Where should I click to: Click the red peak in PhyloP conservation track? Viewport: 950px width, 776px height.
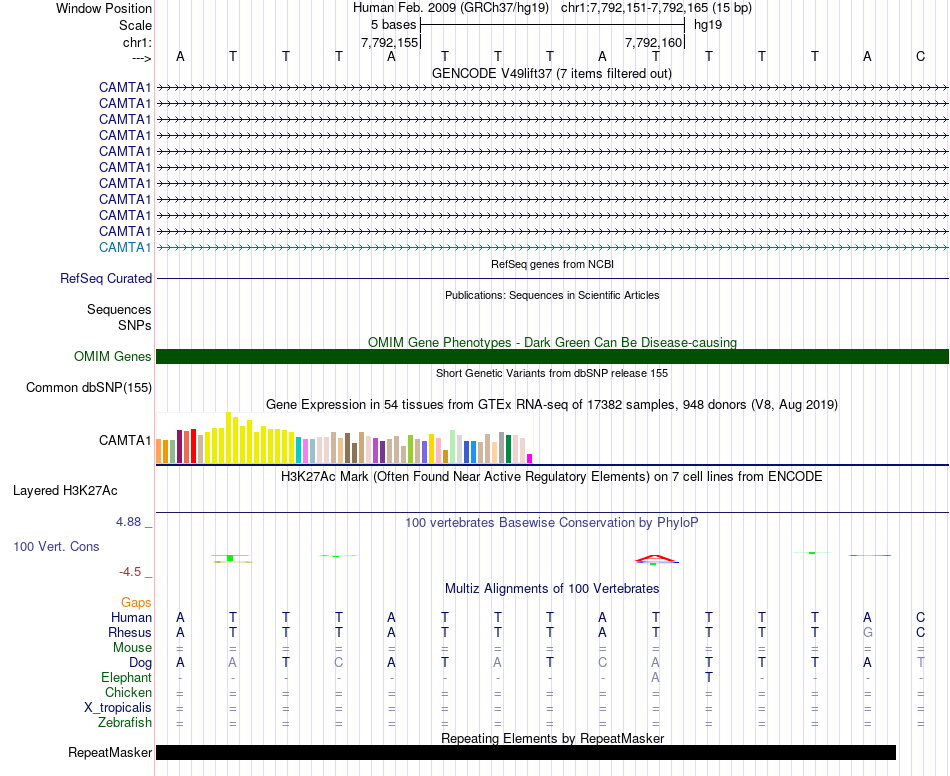[x=656, y=558]
